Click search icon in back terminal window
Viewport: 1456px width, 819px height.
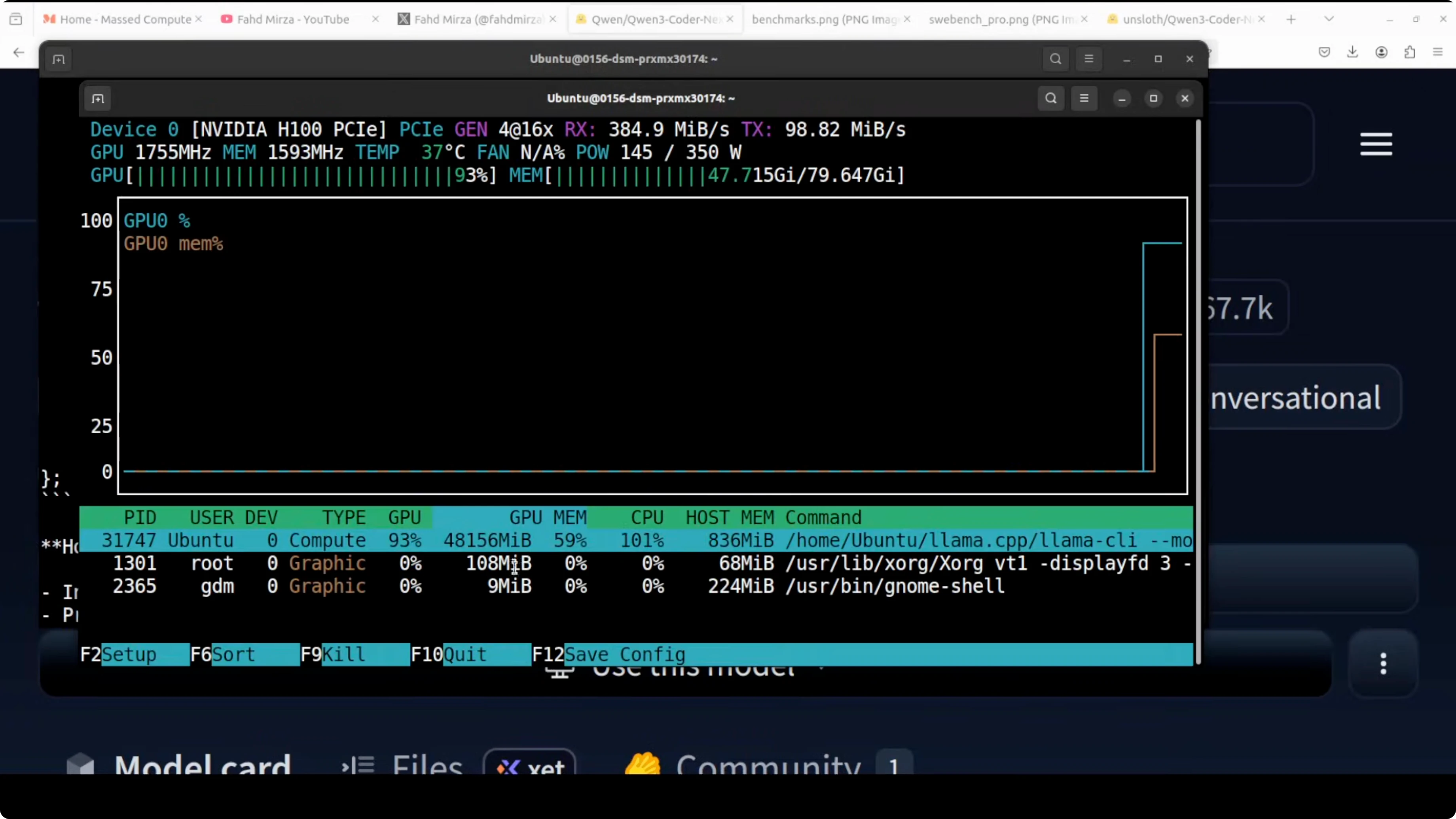[1055, 59]
